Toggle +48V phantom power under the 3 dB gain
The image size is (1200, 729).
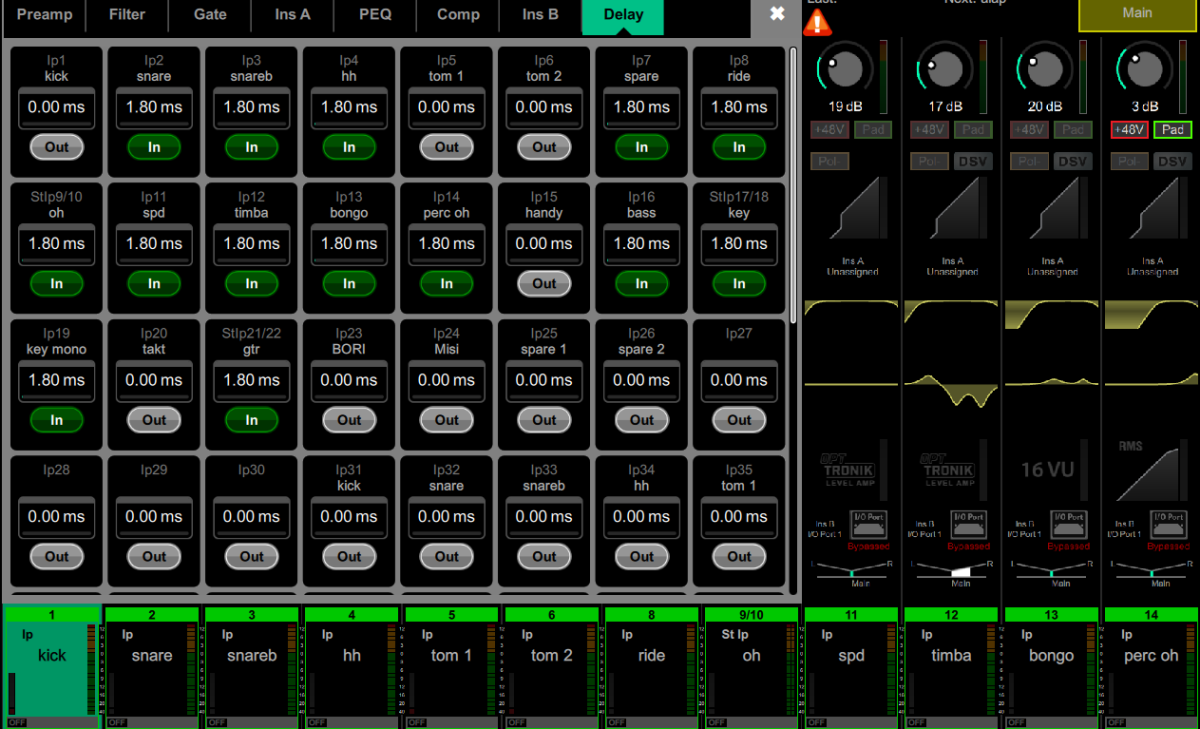pos(1128,130)
